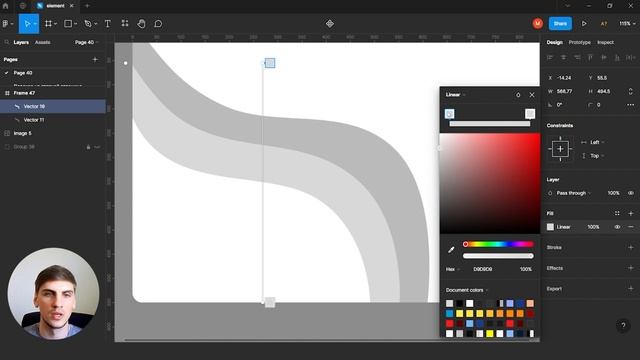Select the Rectangle shape tool

pyautogui.click(x=68, y=24)
